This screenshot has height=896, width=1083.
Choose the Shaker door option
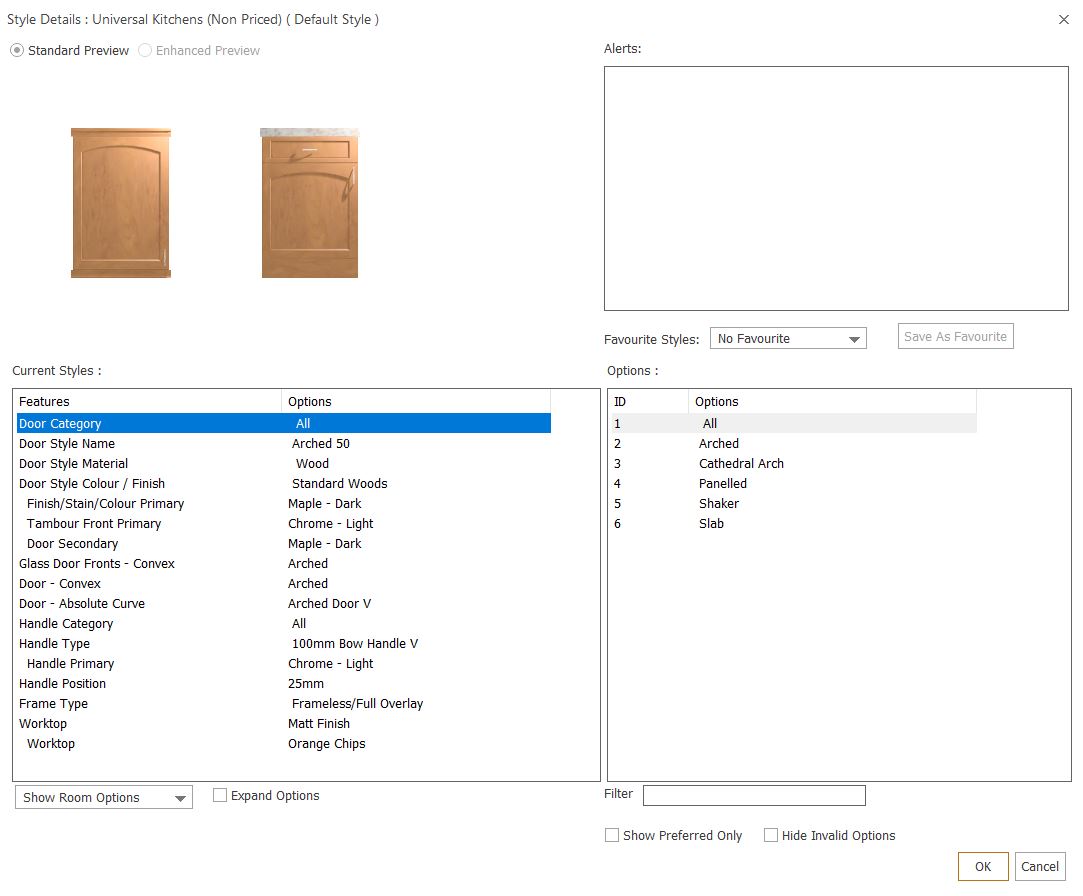pyautogui.click(x=718, y=504)
